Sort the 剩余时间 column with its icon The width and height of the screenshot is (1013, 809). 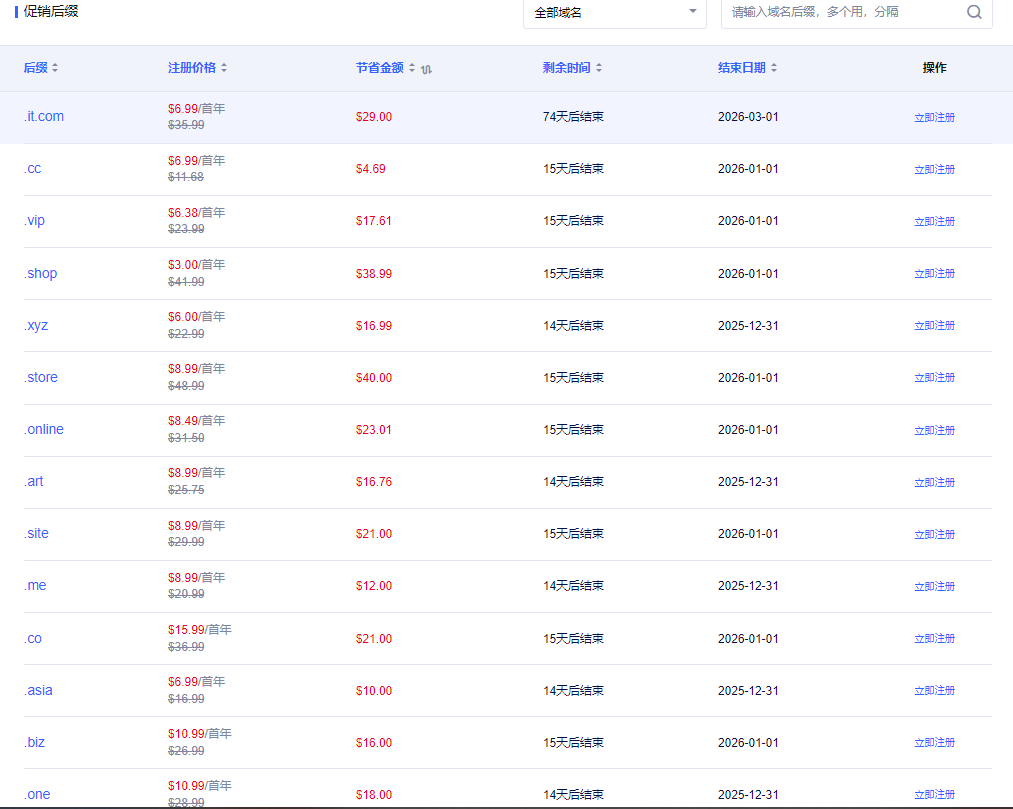pos(598,67)
